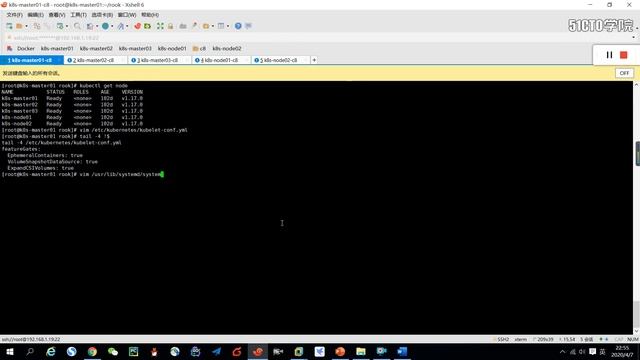Screen dimensions: 640x360
Task: Open the c8 folder in links bar
Action: click(199, 49)
